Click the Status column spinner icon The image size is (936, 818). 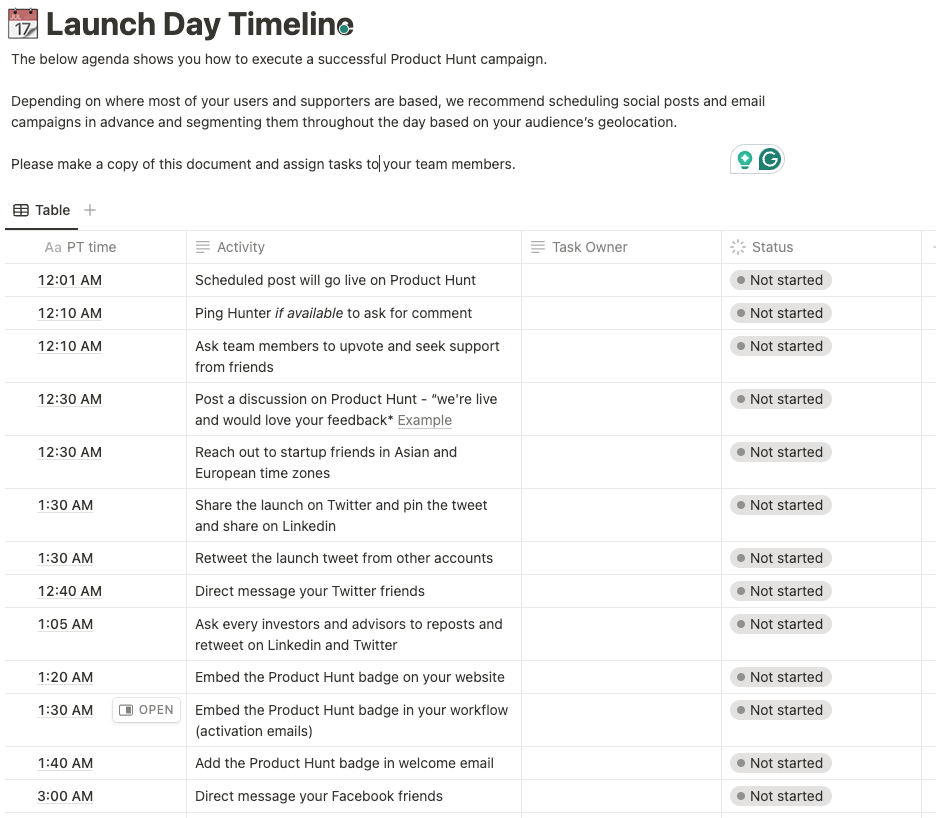738,247
